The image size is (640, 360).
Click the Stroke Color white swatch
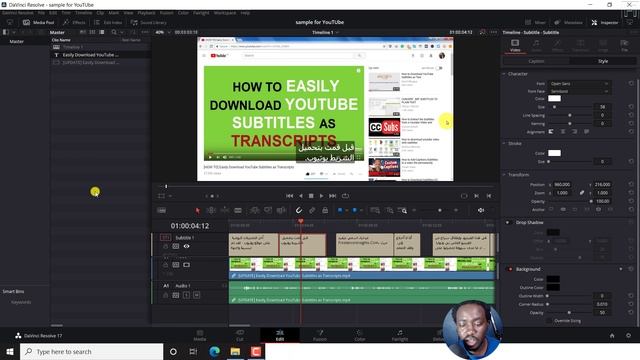(554, 153)
